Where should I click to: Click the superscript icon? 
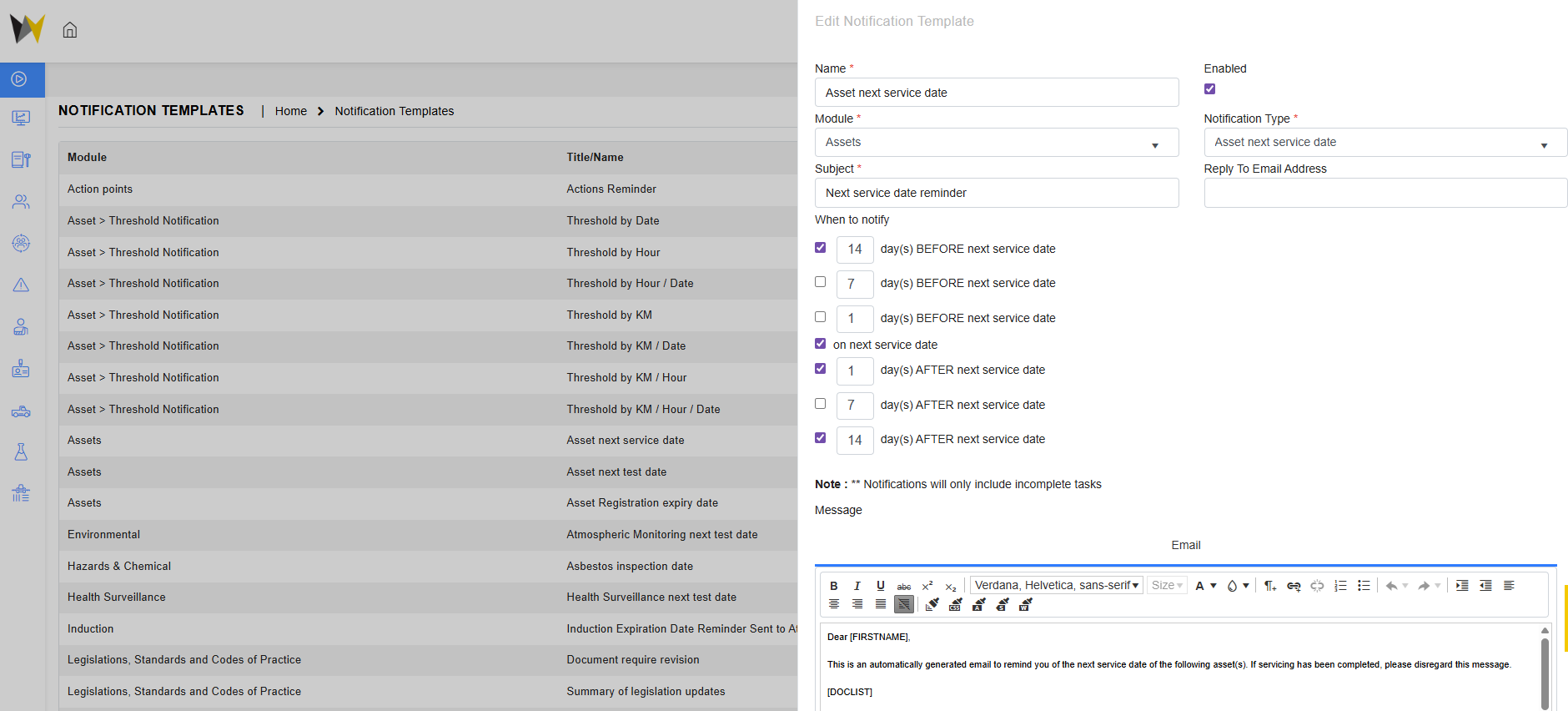927,586
